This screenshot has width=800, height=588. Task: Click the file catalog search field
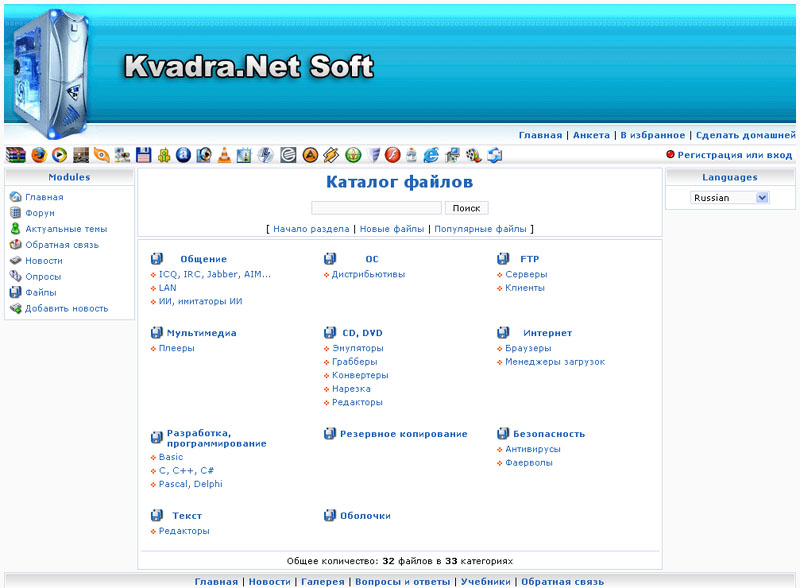pos(377,208)
